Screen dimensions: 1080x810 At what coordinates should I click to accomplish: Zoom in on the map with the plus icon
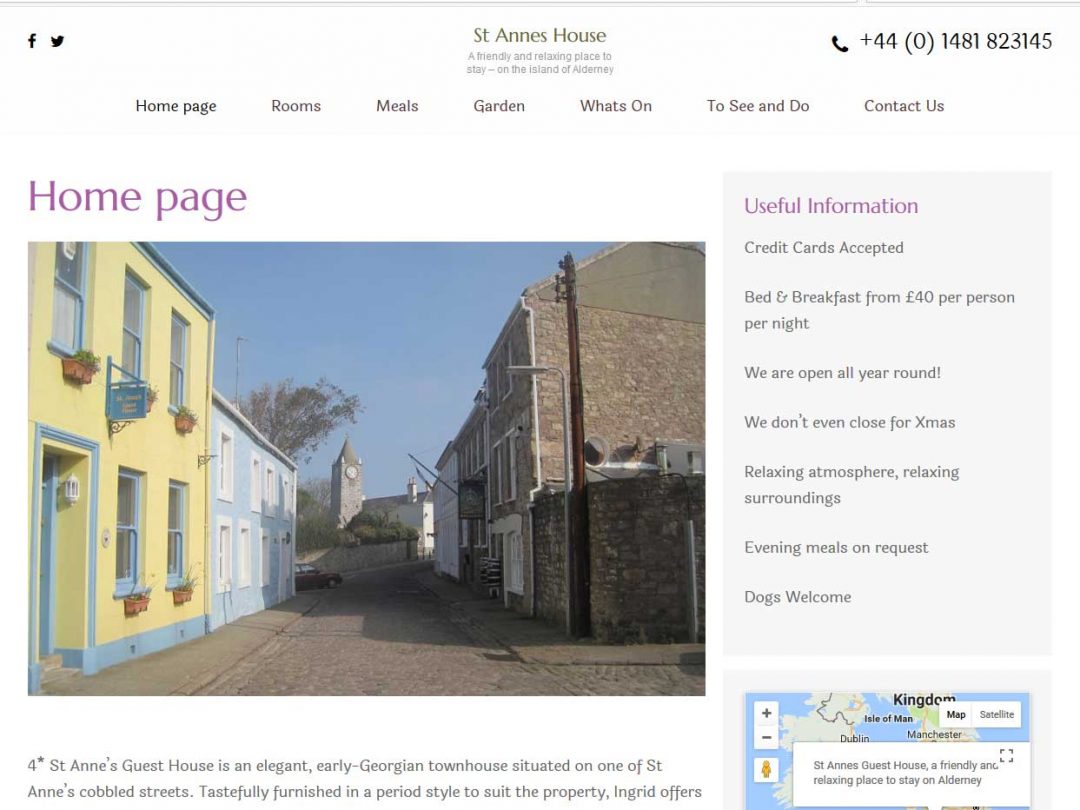pyautogui.click(x=766, y=713)
